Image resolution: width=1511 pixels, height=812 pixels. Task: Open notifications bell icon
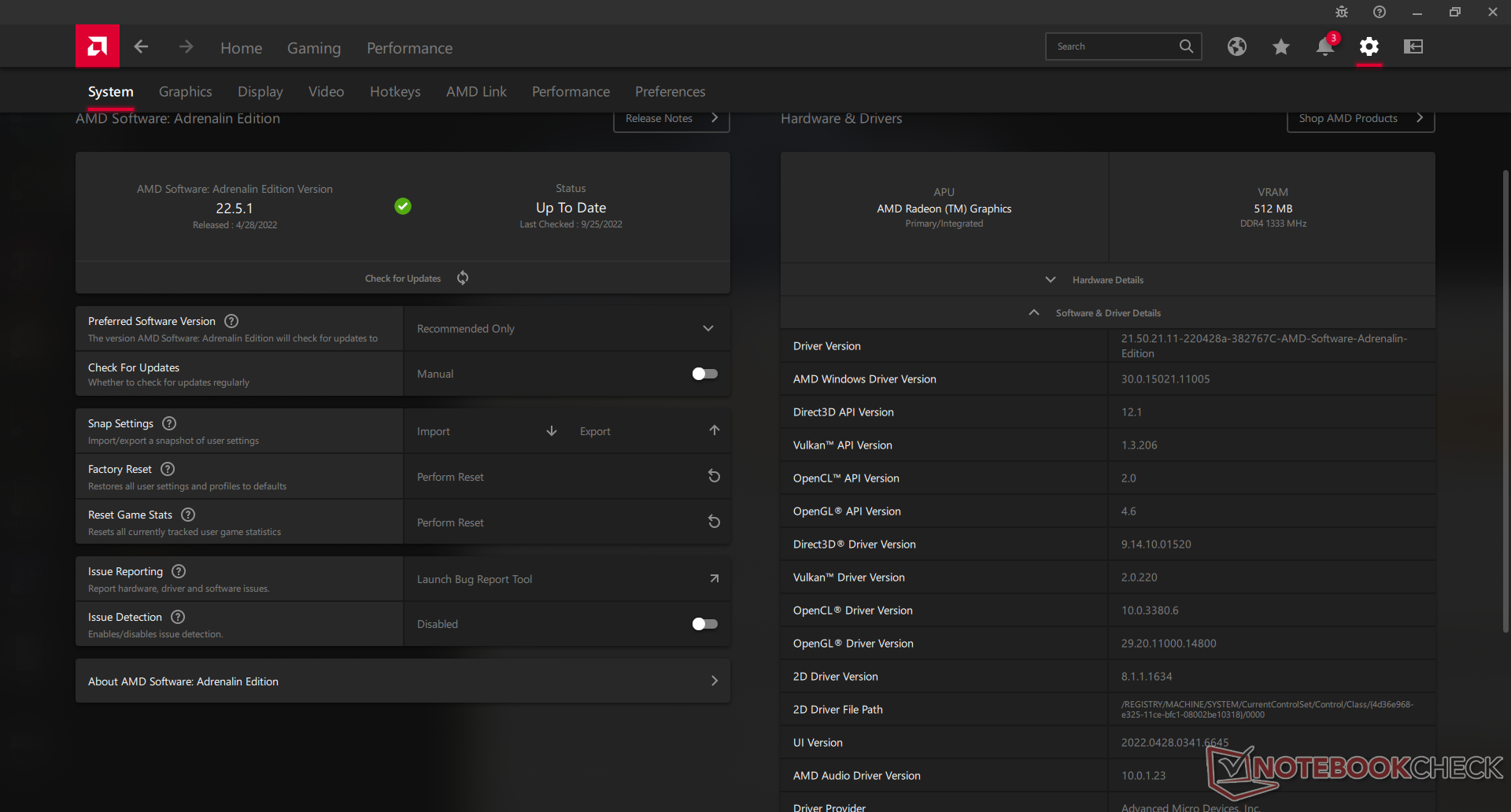click(1325, 46)
